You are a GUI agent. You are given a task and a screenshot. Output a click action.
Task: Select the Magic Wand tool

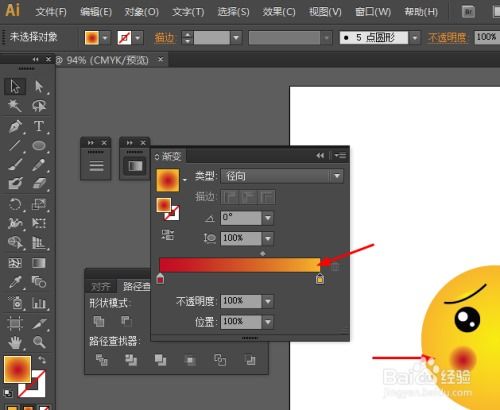[15, 106]
